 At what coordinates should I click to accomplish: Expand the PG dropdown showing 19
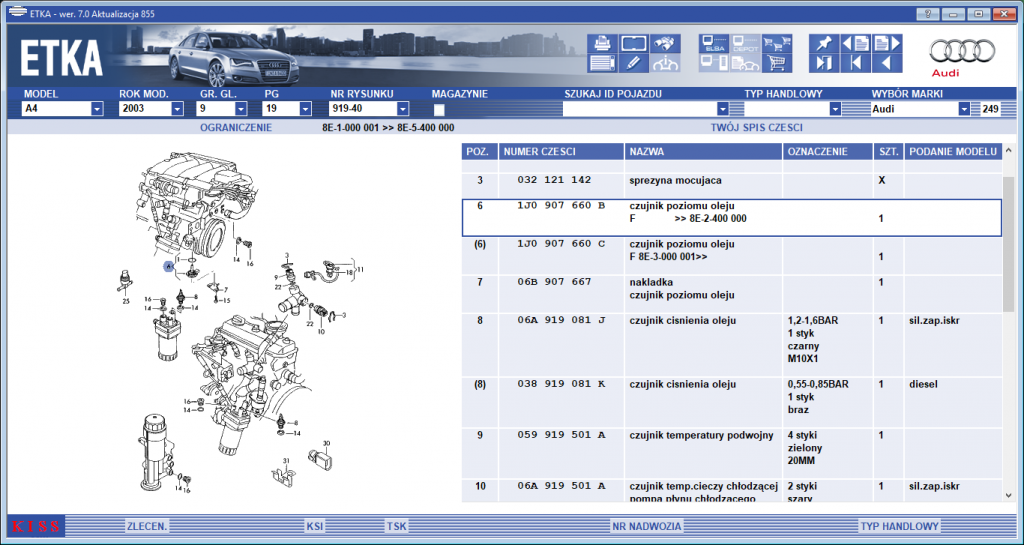(x=305, y=109)
